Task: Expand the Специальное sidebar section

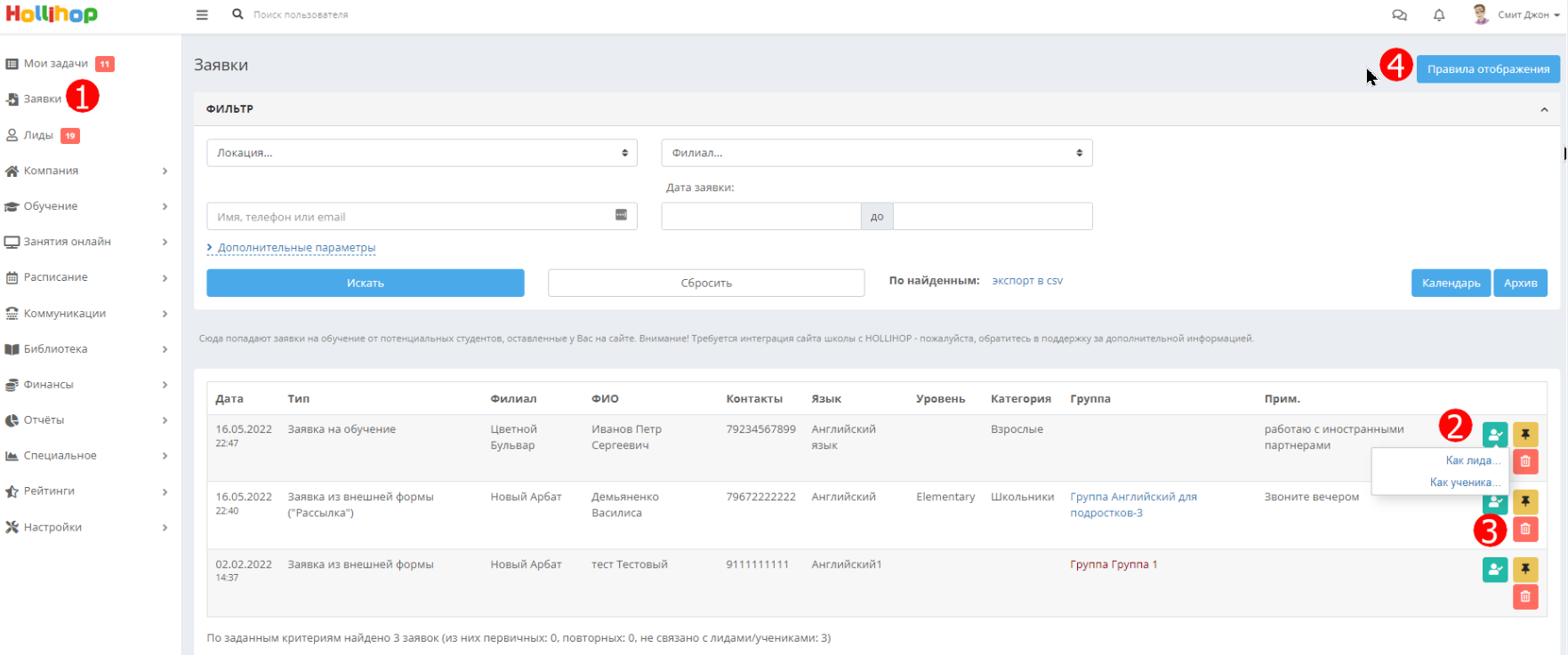Action: point(87,456)
